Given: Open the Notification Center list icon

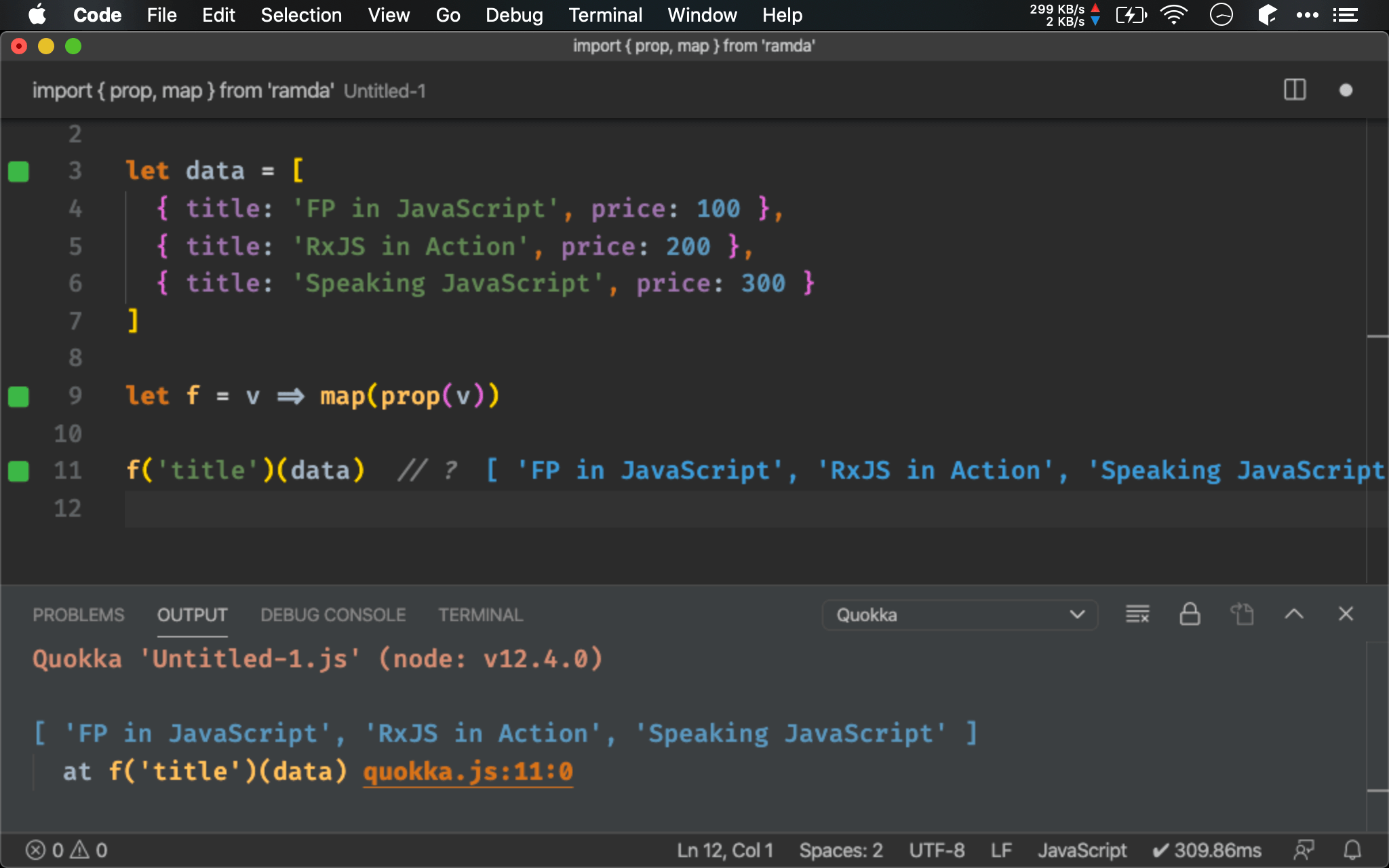Looking at the screenshot, I should [1345, 15].
